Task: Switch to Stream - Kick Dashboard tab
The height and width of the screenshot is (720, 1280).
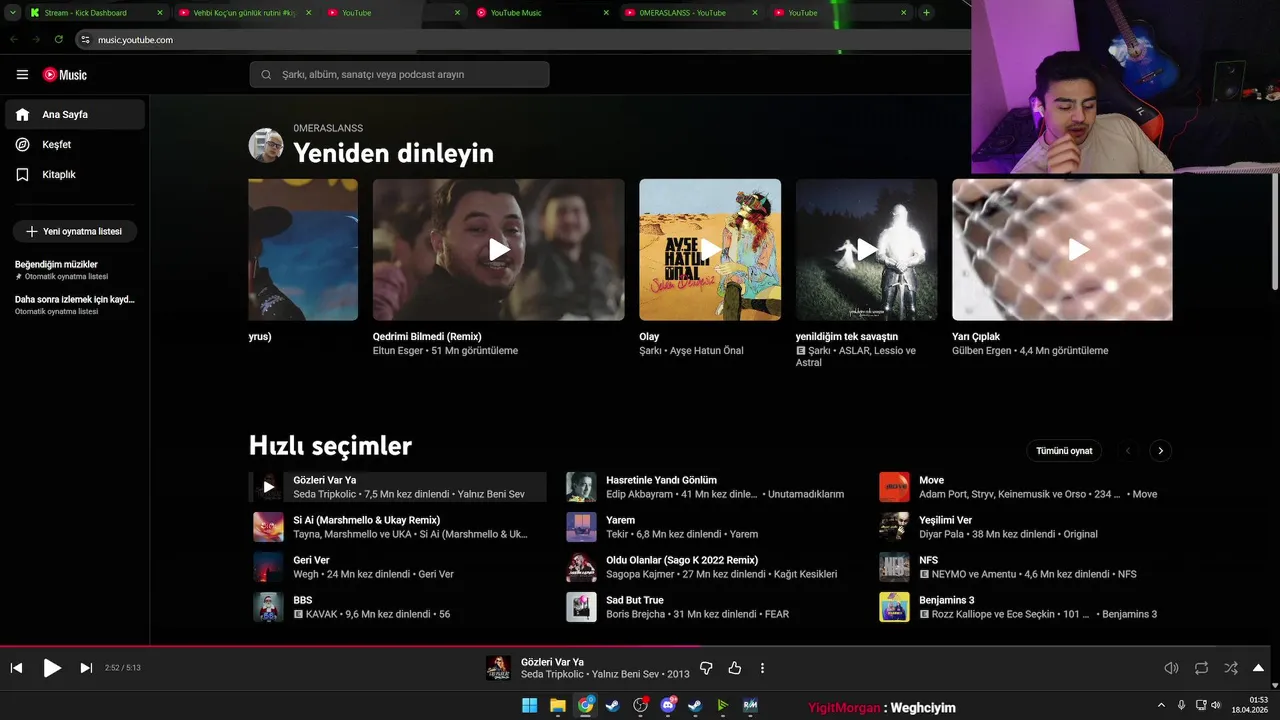Action: 95,13
